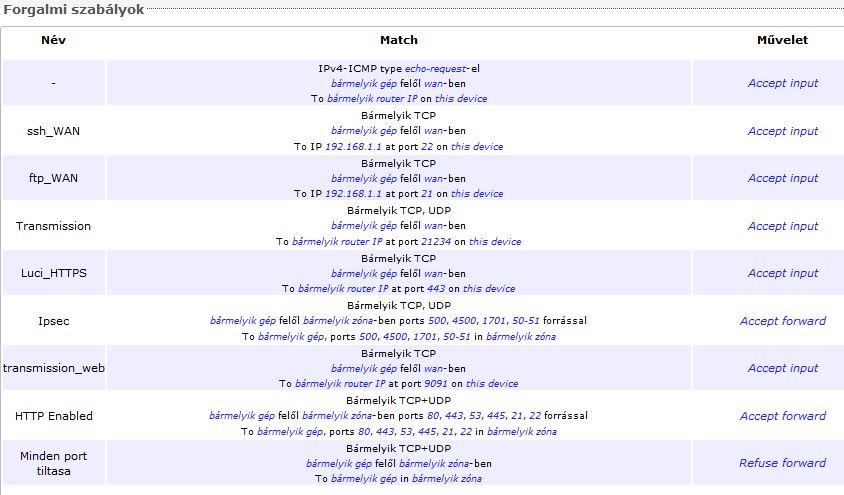This screenshot has width=844, height=495.
Task: Select the transmission_web rule name
Action: [x=54, y=368]
